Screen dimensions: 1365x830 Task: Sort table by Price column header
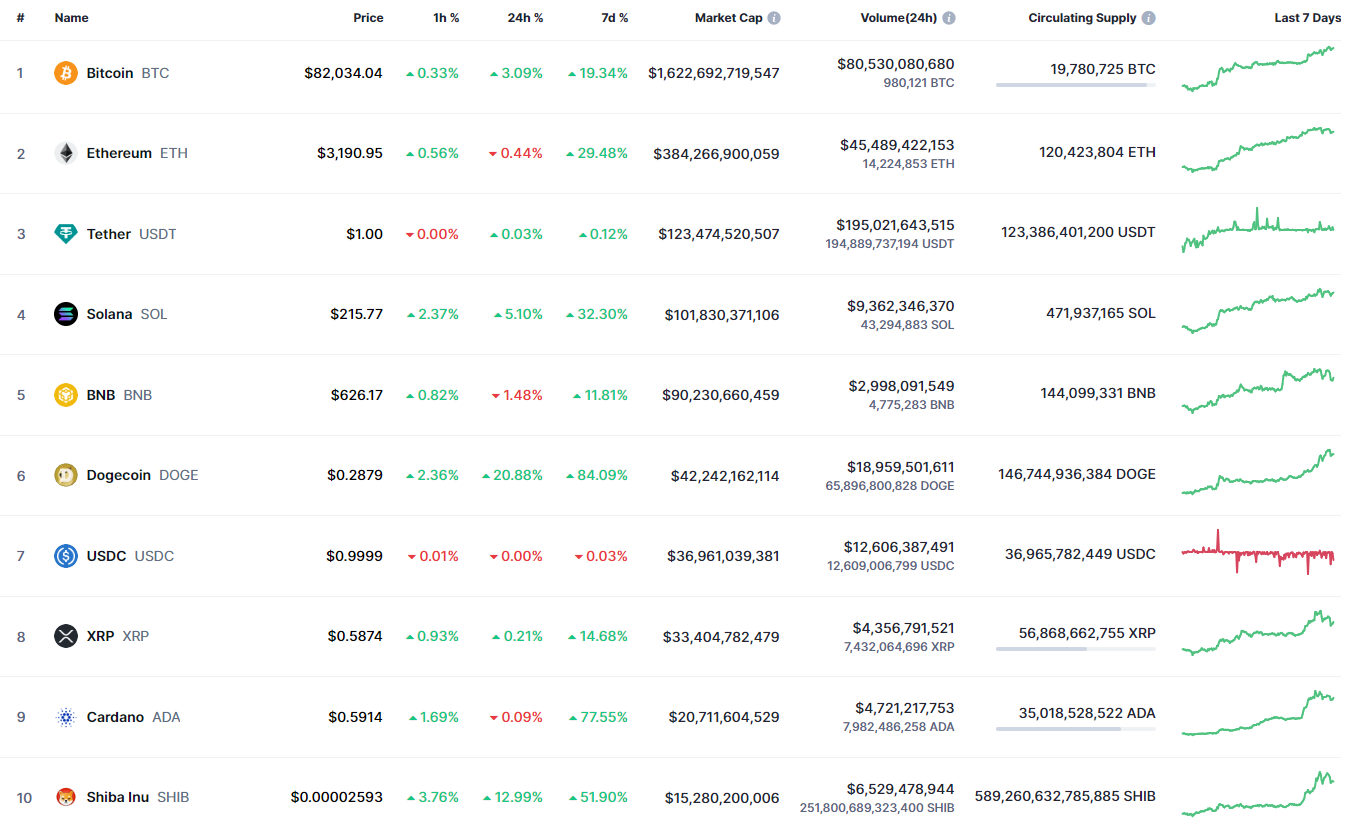[368, 18]
